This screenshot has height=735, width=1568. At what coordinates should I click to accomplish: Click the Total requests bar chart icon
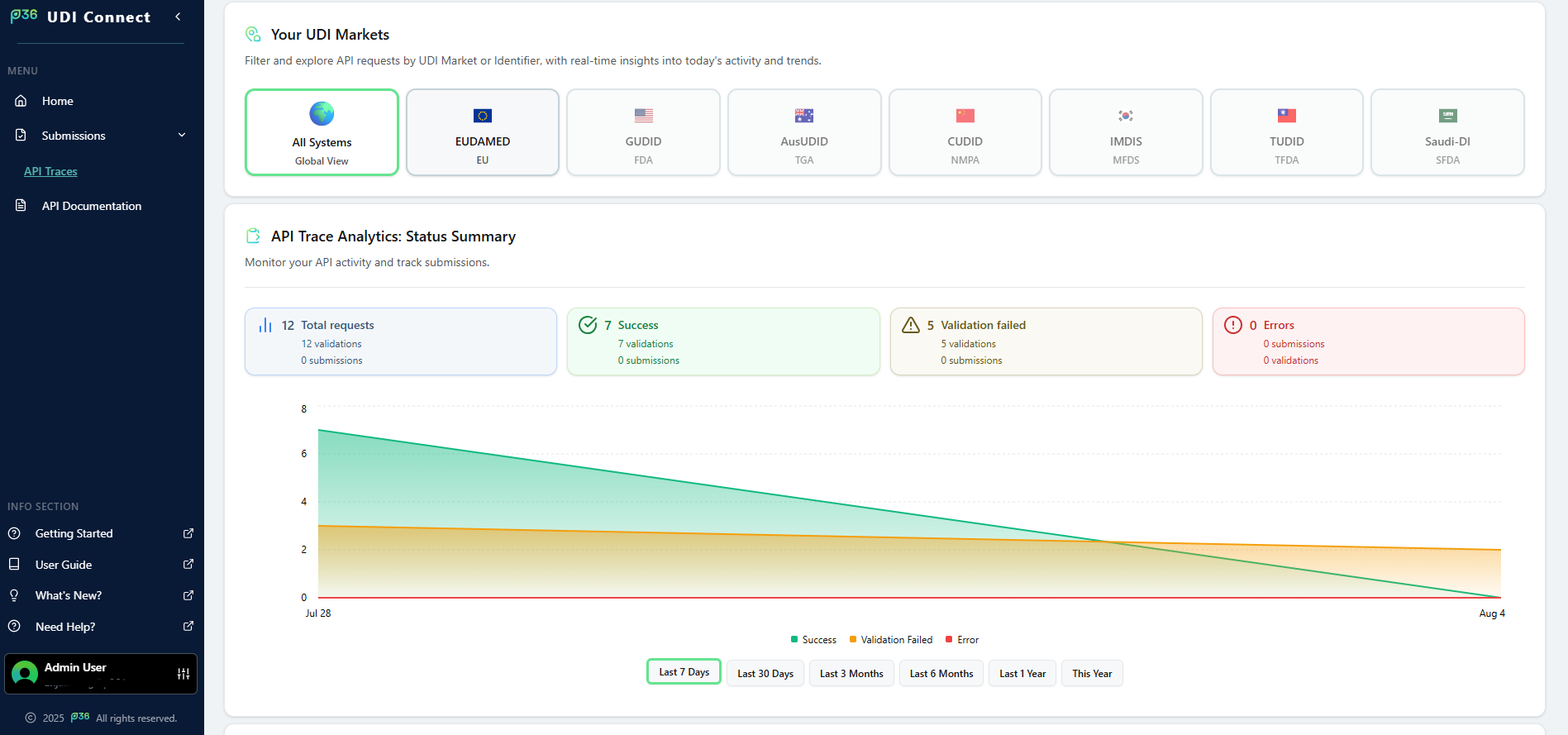[x=265, y=325]
